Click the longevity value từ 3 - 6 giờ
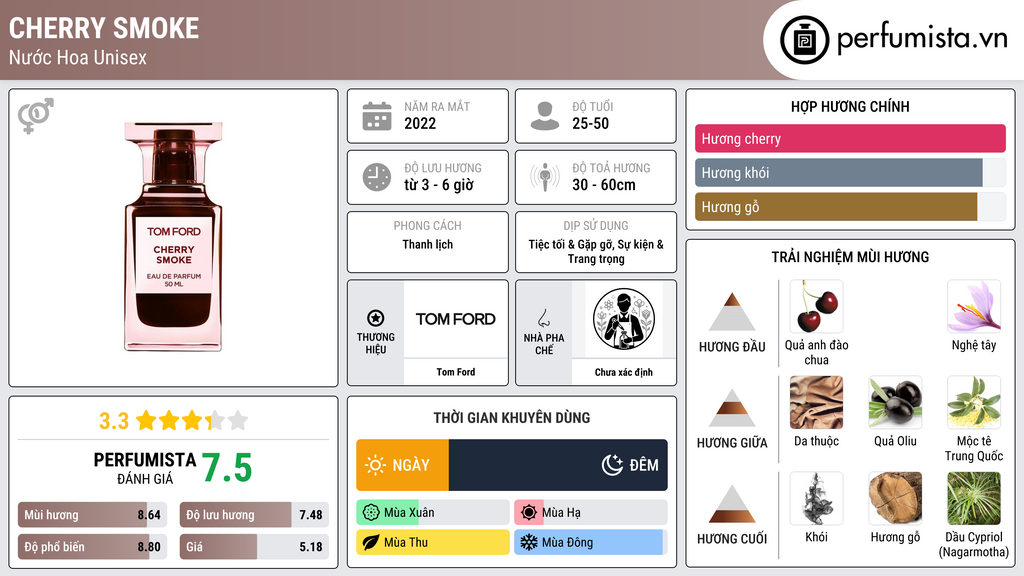 click(438, 185)
